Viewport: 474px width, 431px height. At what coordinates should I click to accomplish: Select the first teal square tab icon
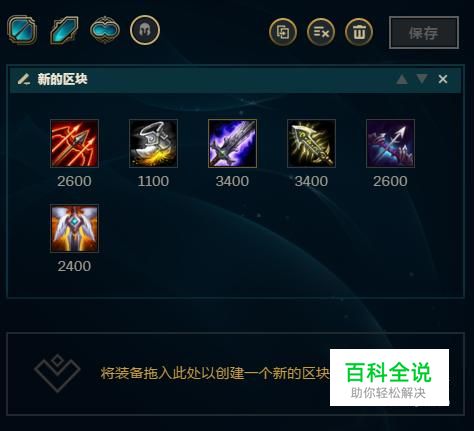(x=22, y=30)
